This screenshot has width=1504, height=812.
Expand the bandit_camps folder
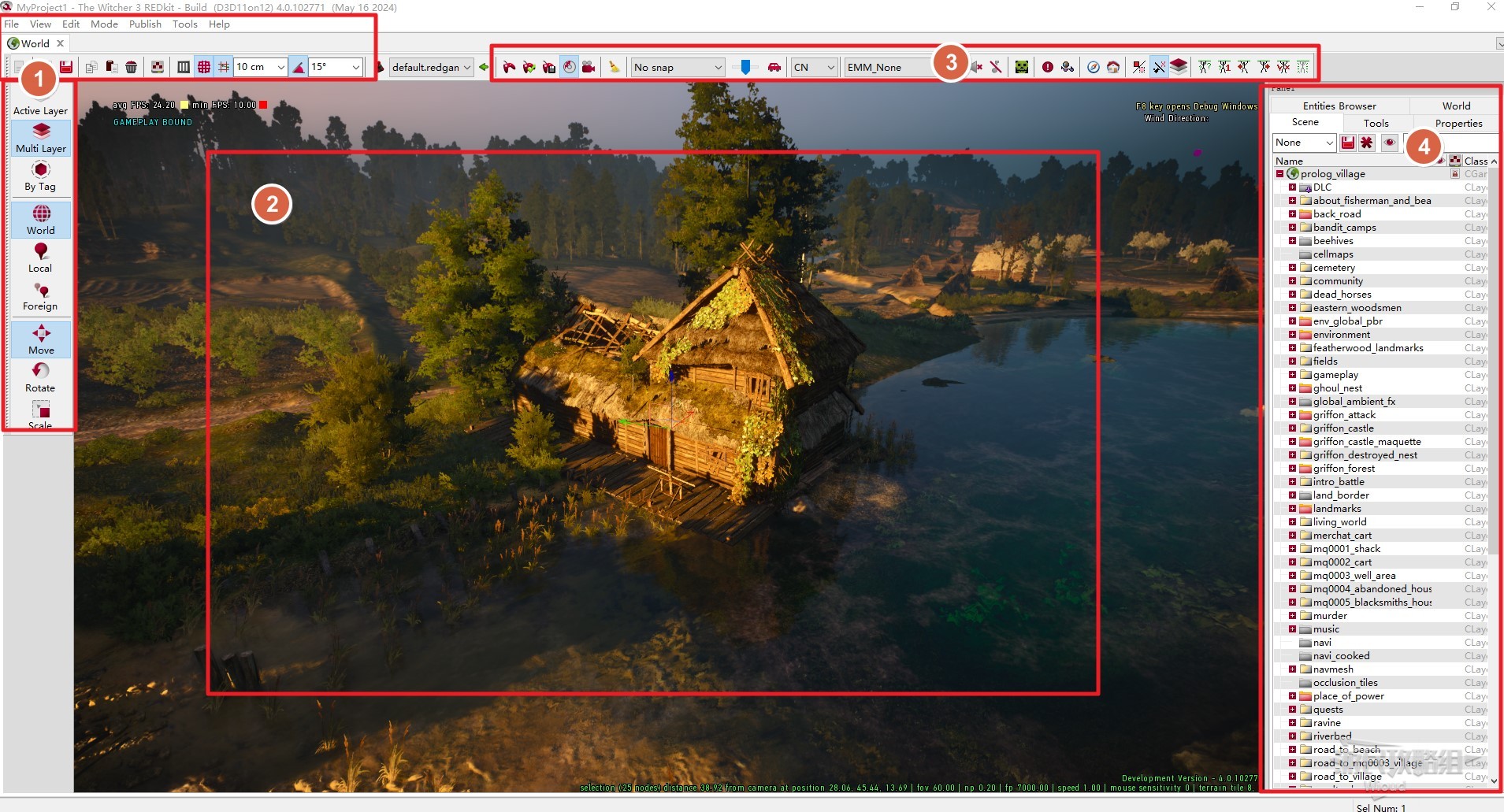pos(1292,228)
